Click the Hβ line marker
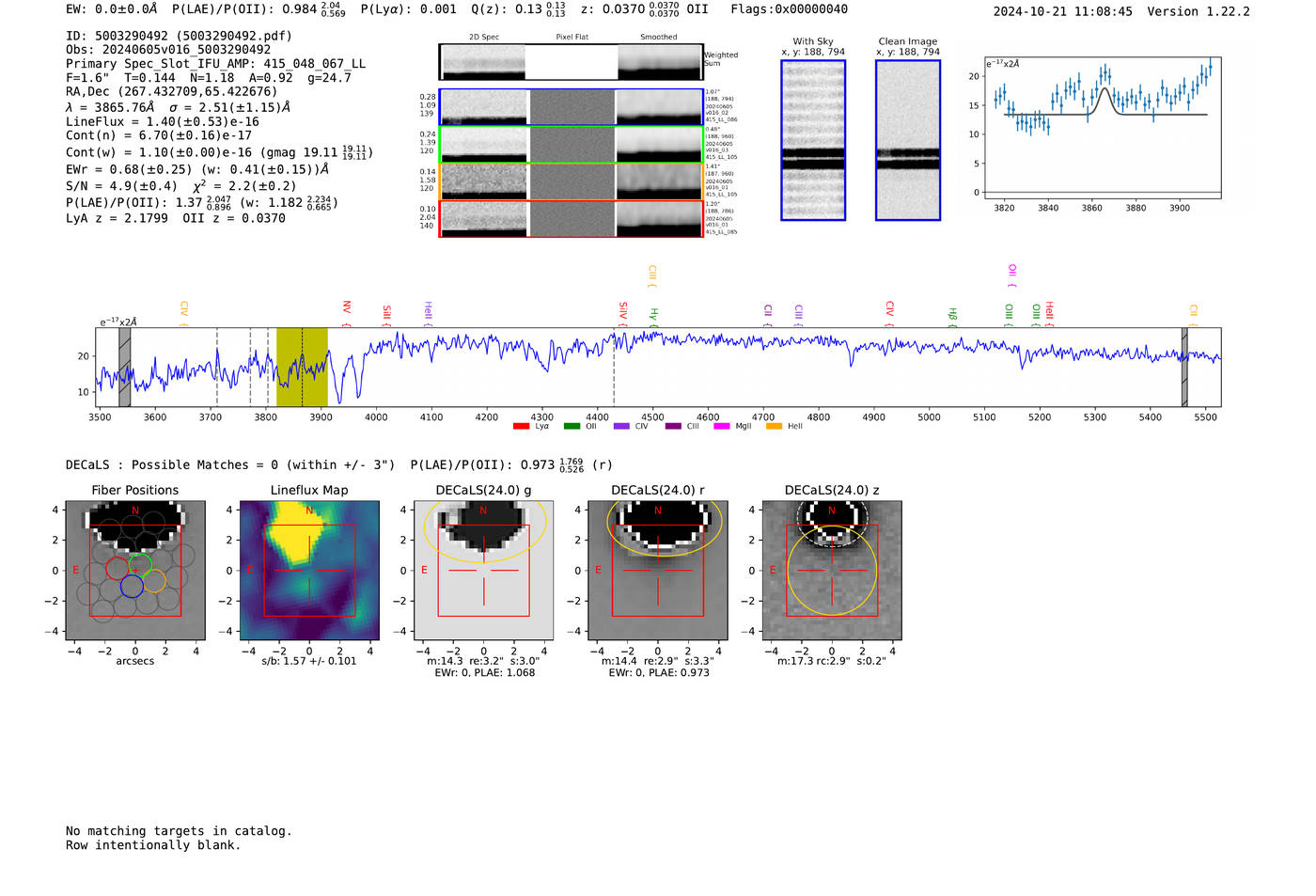 [953, 317]
